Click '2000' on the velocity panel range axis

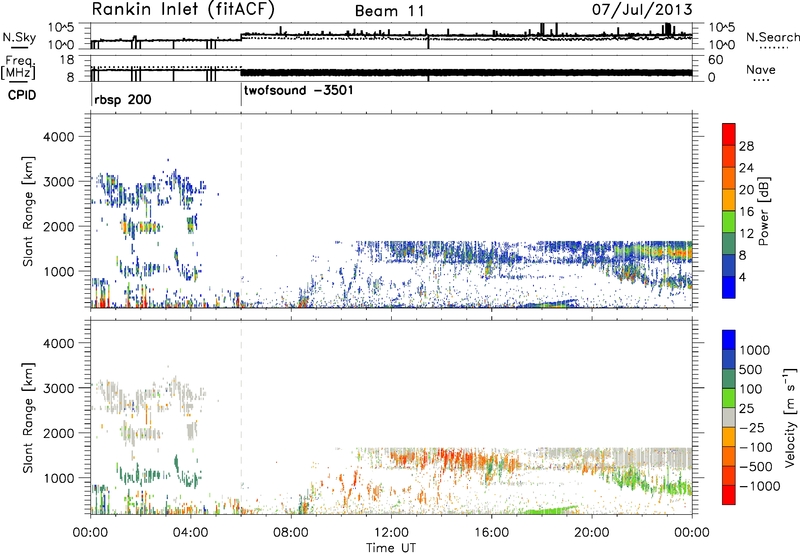[58, 433]
